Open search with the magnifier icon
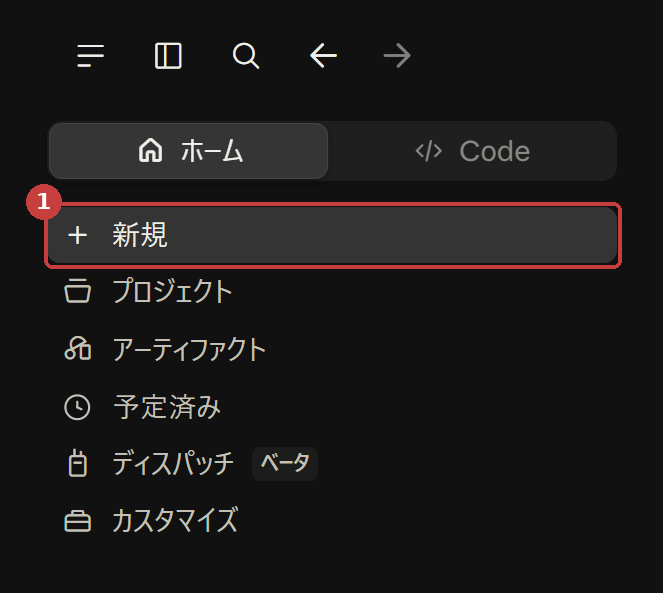The height and width of the screenshot is (593, 663). pos(246,56)
